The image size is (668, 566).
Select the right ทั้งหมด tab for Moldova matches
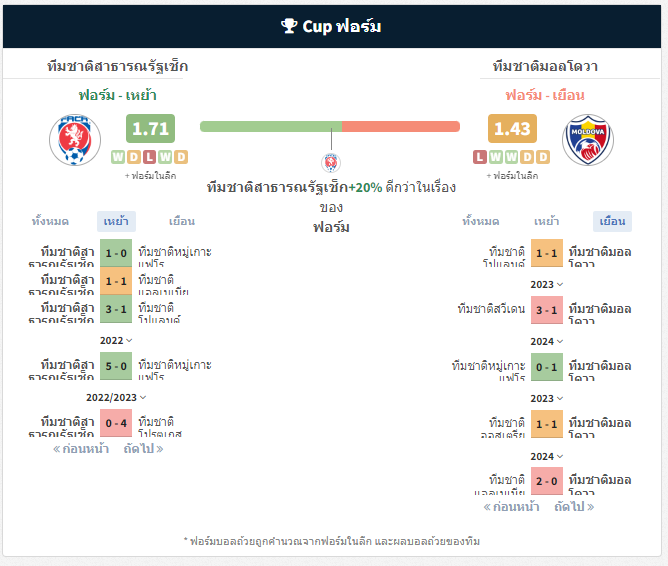tap(481, 221)
